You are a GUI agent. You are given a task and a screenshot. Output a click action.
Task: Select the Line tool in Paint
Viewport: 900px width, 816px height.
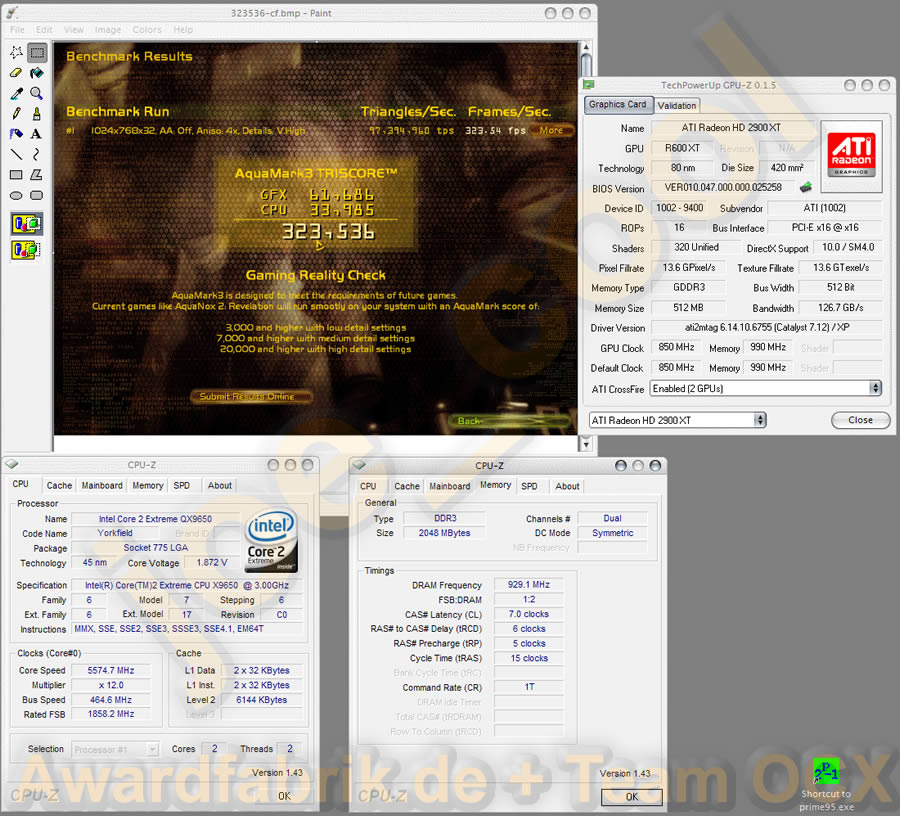[x=16, y=154]
